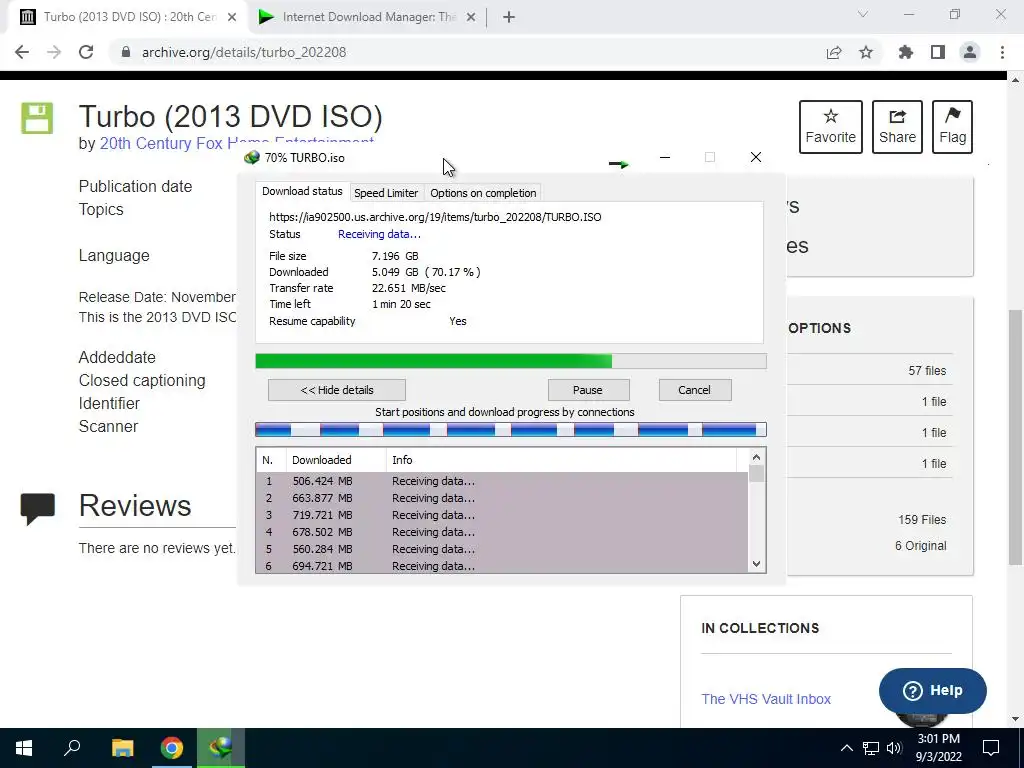Reload the archive.org page
1024x768 pixels.
[86, 52]
